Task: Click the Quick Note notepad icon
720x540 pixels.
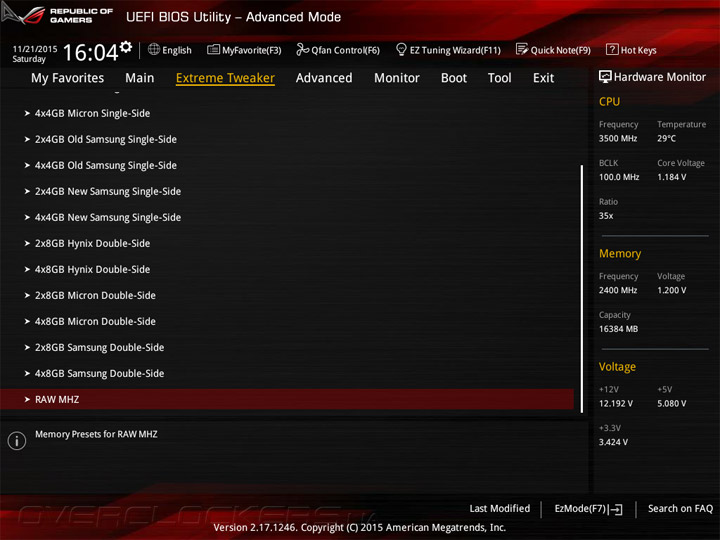Action: [x=522, y=49]
